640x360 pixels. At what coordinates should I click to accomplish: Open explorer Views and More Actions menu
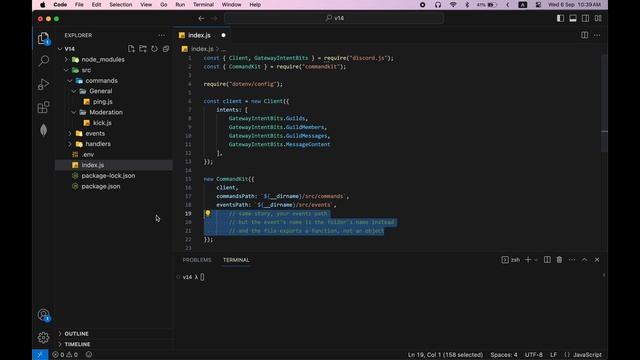point(162,36)
